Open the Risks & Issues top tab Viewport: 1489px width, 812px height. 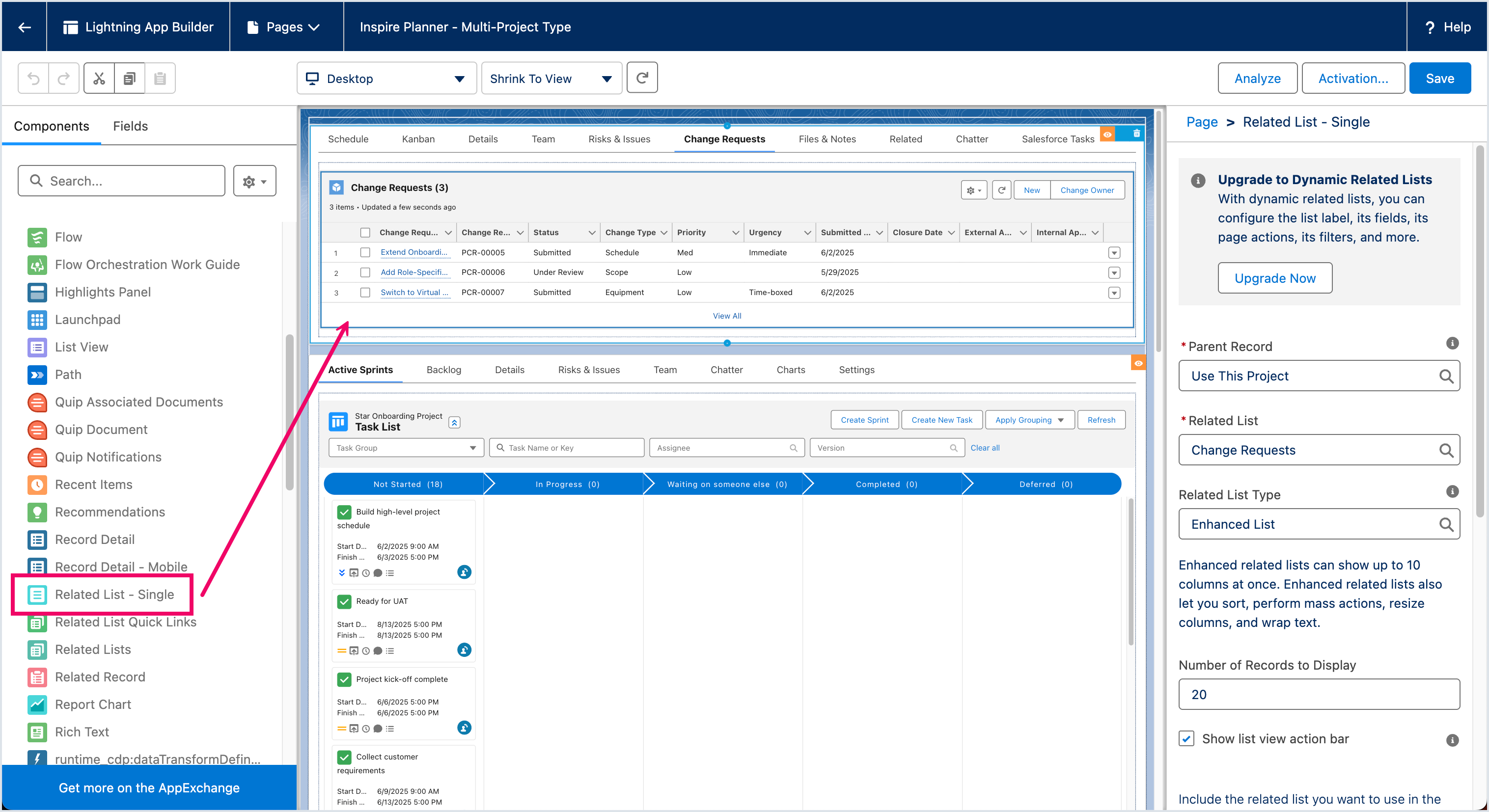pyautogui.click(x=619, y=139)
